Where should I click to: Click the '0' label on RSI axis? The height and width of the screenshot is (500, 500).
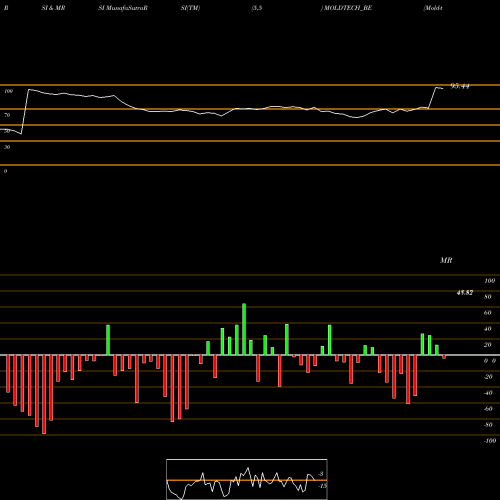point(5,171)
